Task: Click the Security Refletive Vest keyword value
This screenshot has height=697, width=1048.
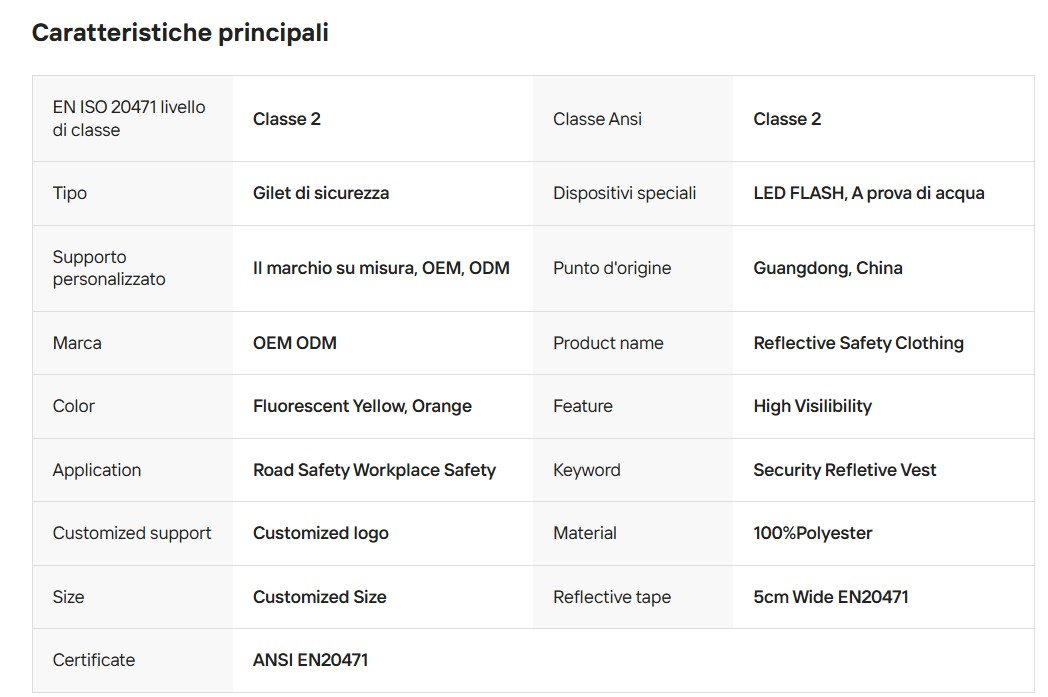Action: click(844, 470)
